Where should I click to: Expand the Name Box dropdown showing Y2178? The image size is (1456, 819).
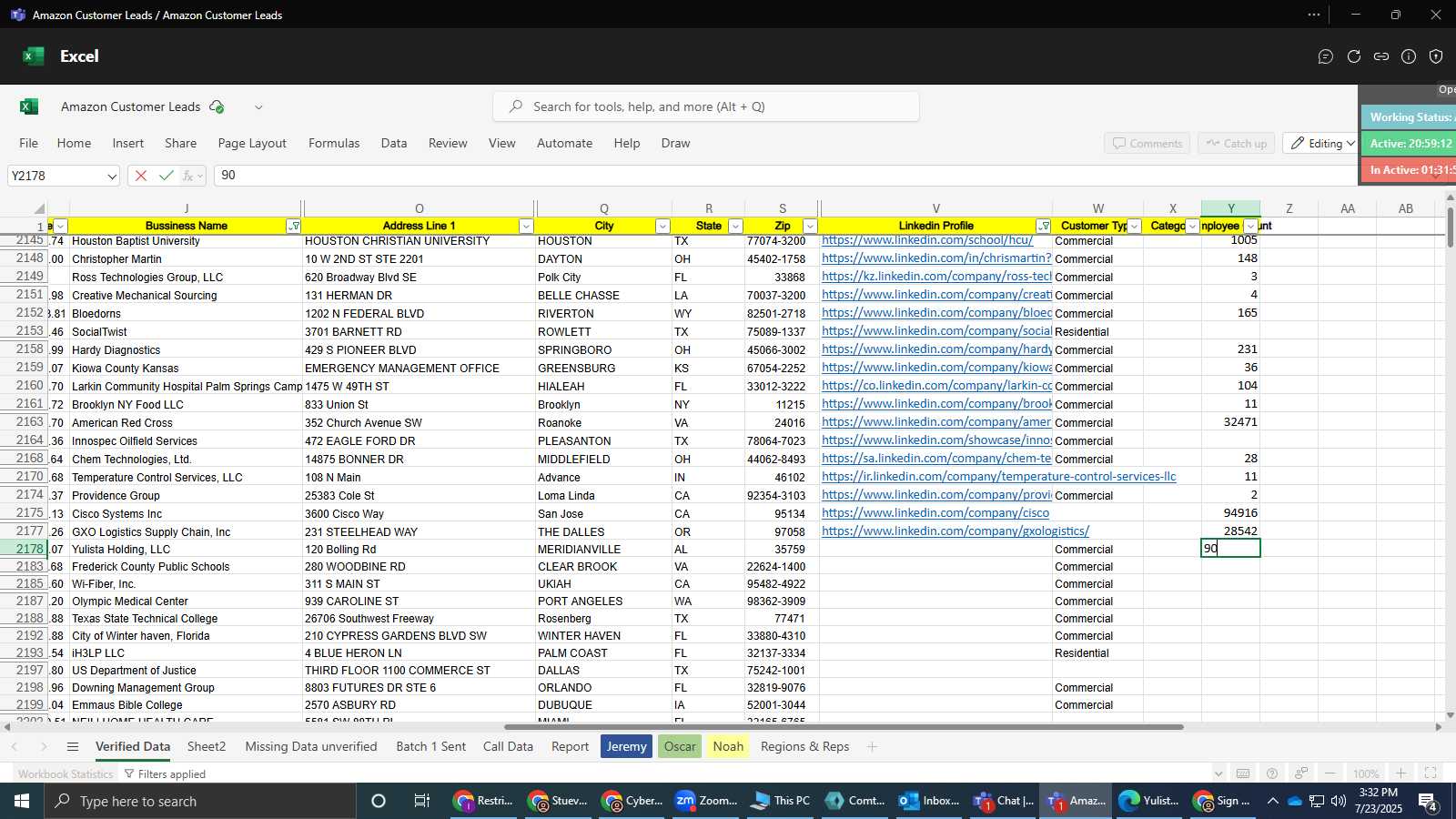tap(112, 176)
